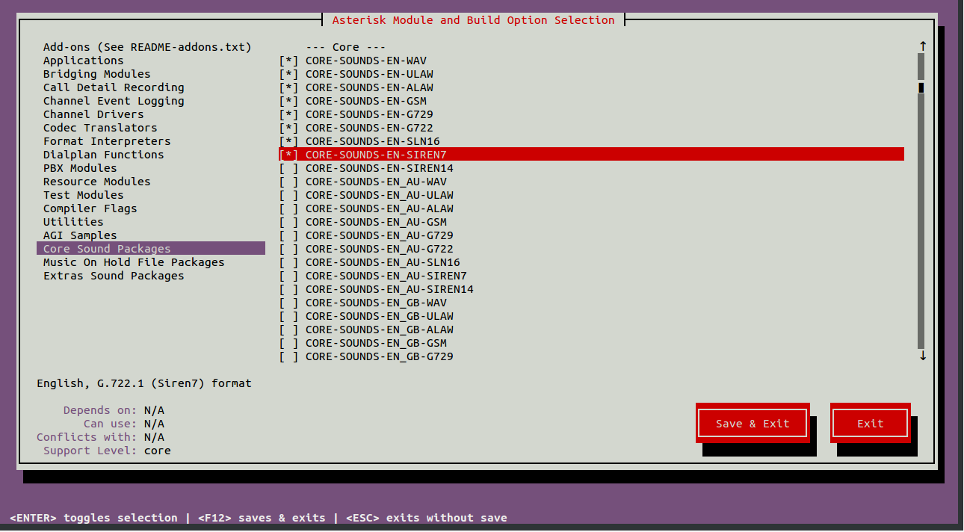The image size is (964, 532).
Task: Select the Applications category
Action: (83, 61)
